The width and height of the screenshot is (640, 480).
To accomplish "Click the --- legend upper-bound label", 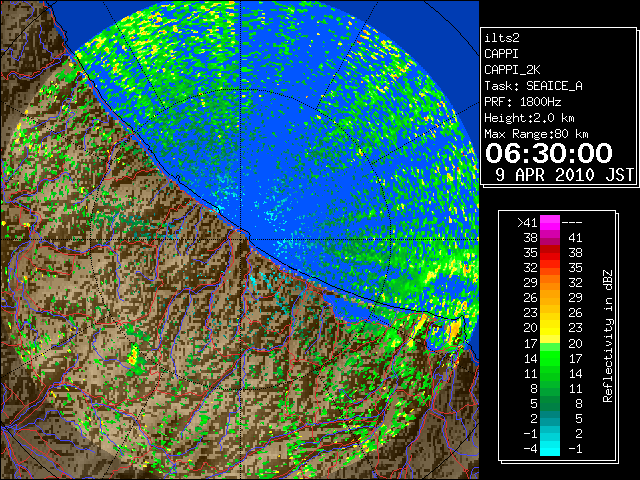I will (572, 223).
